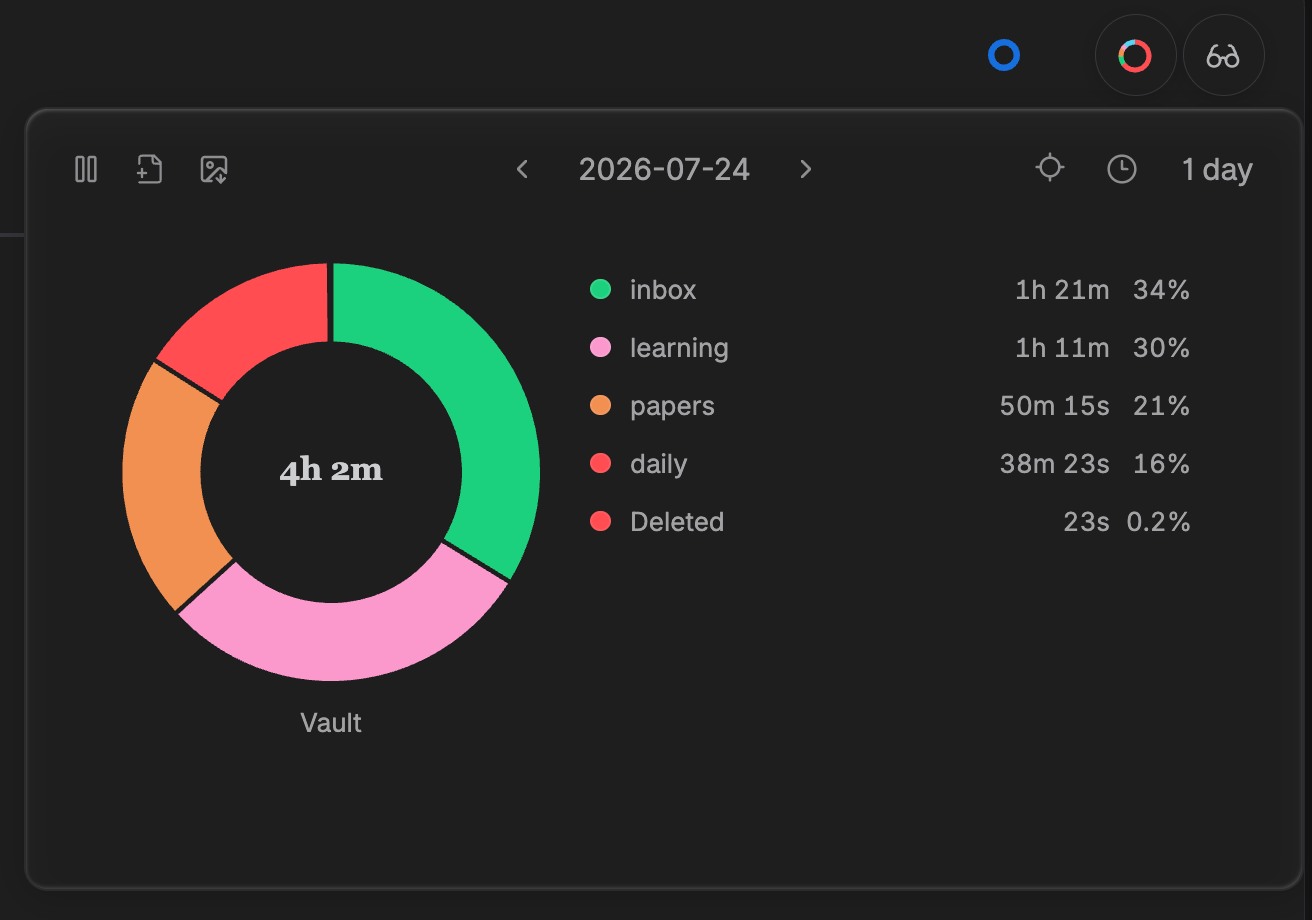The height and width of the screenshot is (920, 1312).
Task: Open the 1 day range selector
Action: click(x=1217, y=169)
